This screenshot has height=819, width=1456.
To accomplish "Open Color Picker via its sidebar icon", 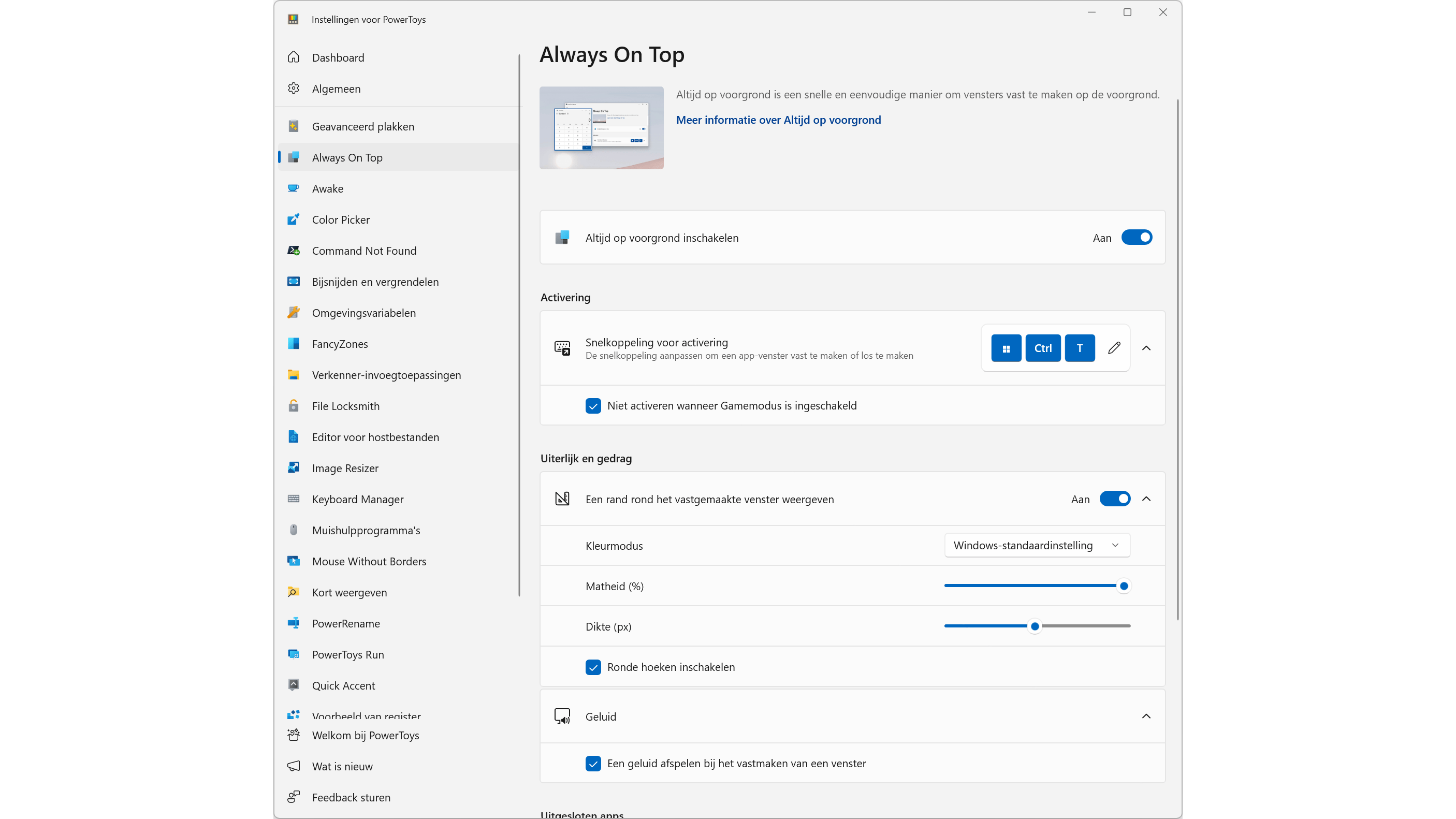I will (294, 220).
